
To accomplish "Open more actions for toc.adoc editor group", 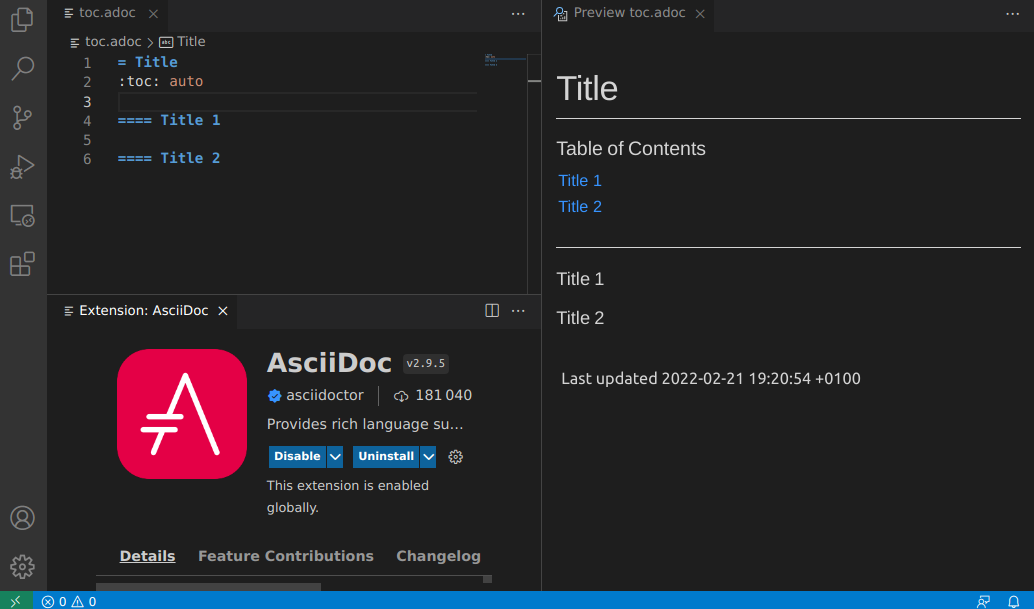I will [518, 13].
